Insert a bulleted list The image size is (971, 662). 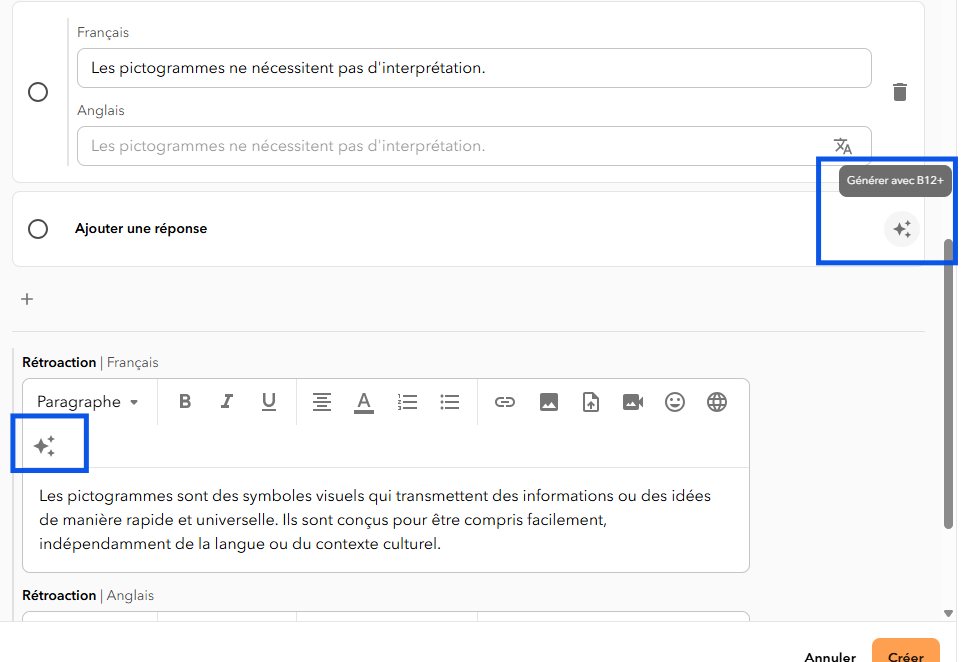[x=450, y=402]
